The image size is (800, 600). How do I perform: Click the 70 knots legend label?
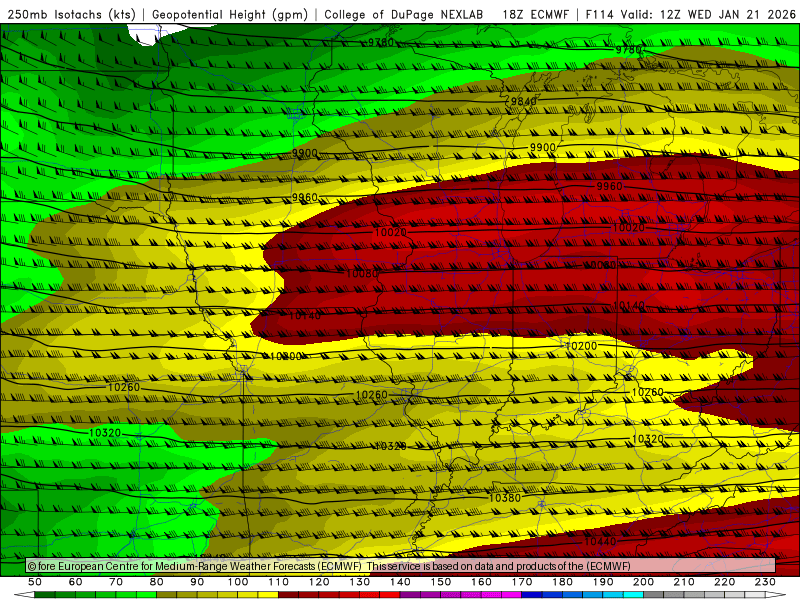point(116,582)
